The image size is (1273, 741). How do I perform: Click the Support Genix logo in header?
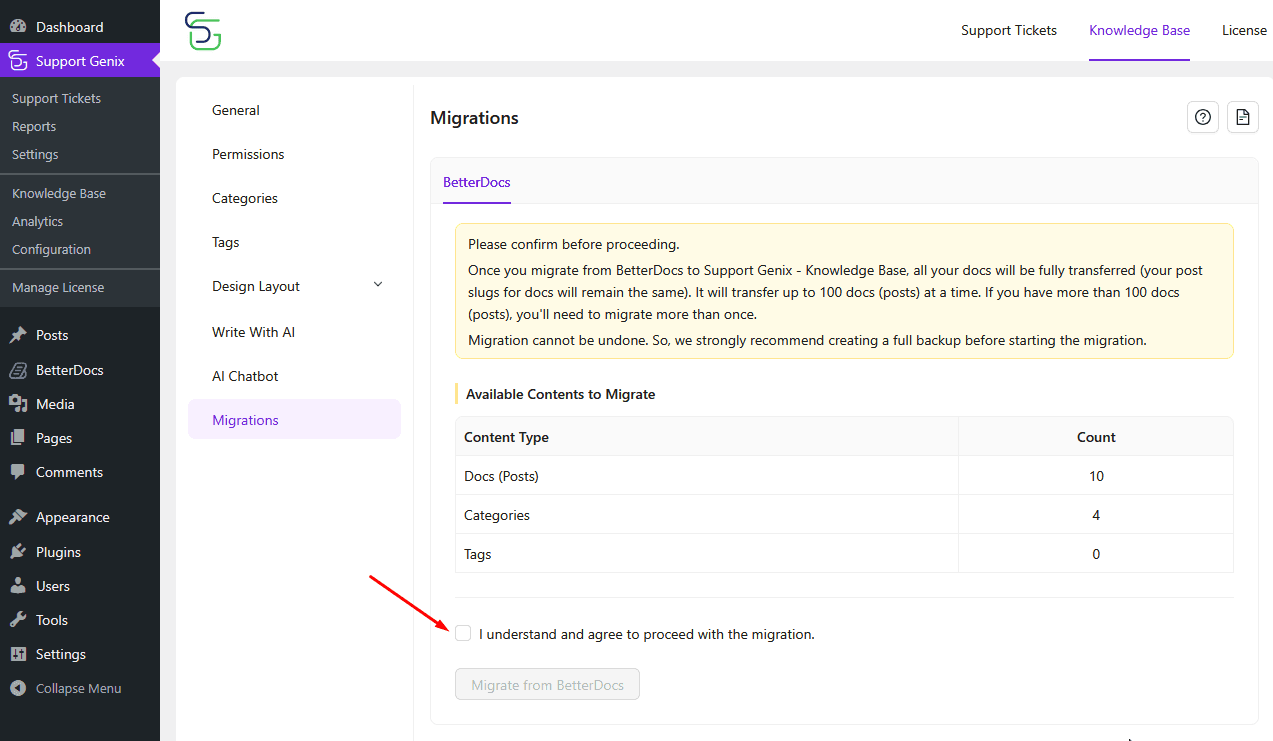tap(203, 31)
